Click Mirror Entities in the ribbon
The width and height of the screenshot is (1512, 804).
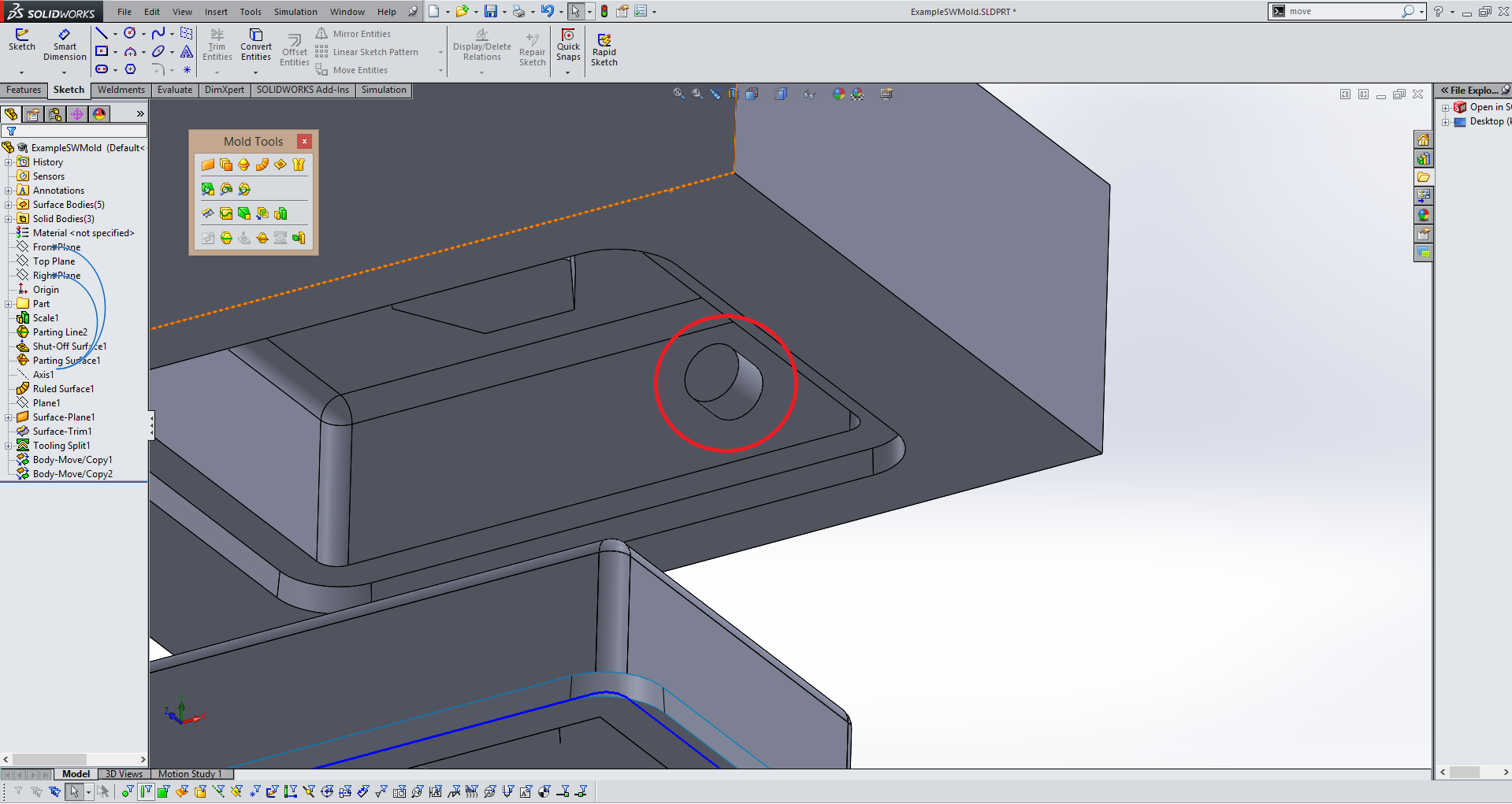[354, 34]
